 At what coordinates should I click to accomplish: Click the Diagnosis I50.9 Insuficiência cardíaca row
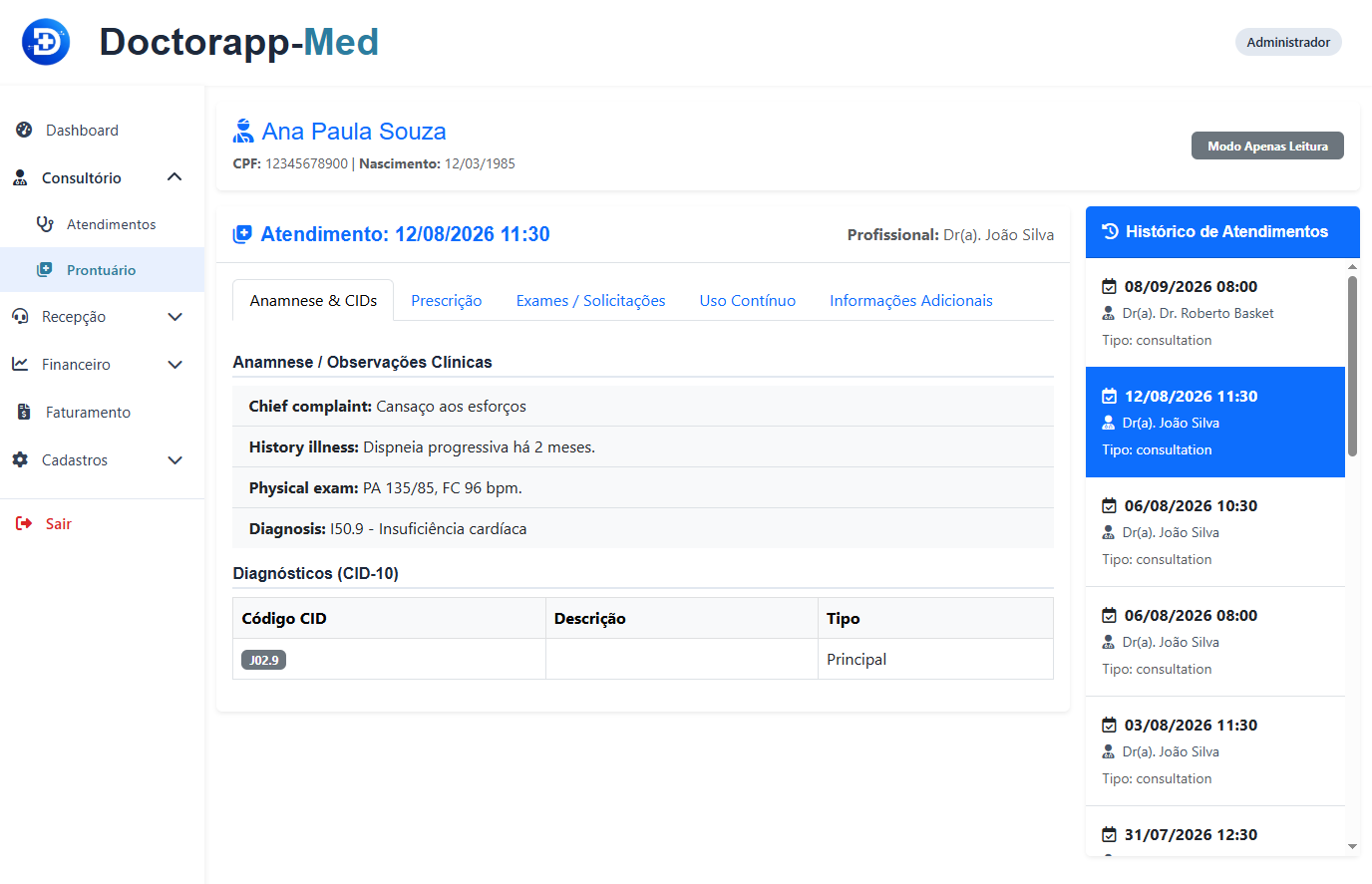(x=643, y=528)
